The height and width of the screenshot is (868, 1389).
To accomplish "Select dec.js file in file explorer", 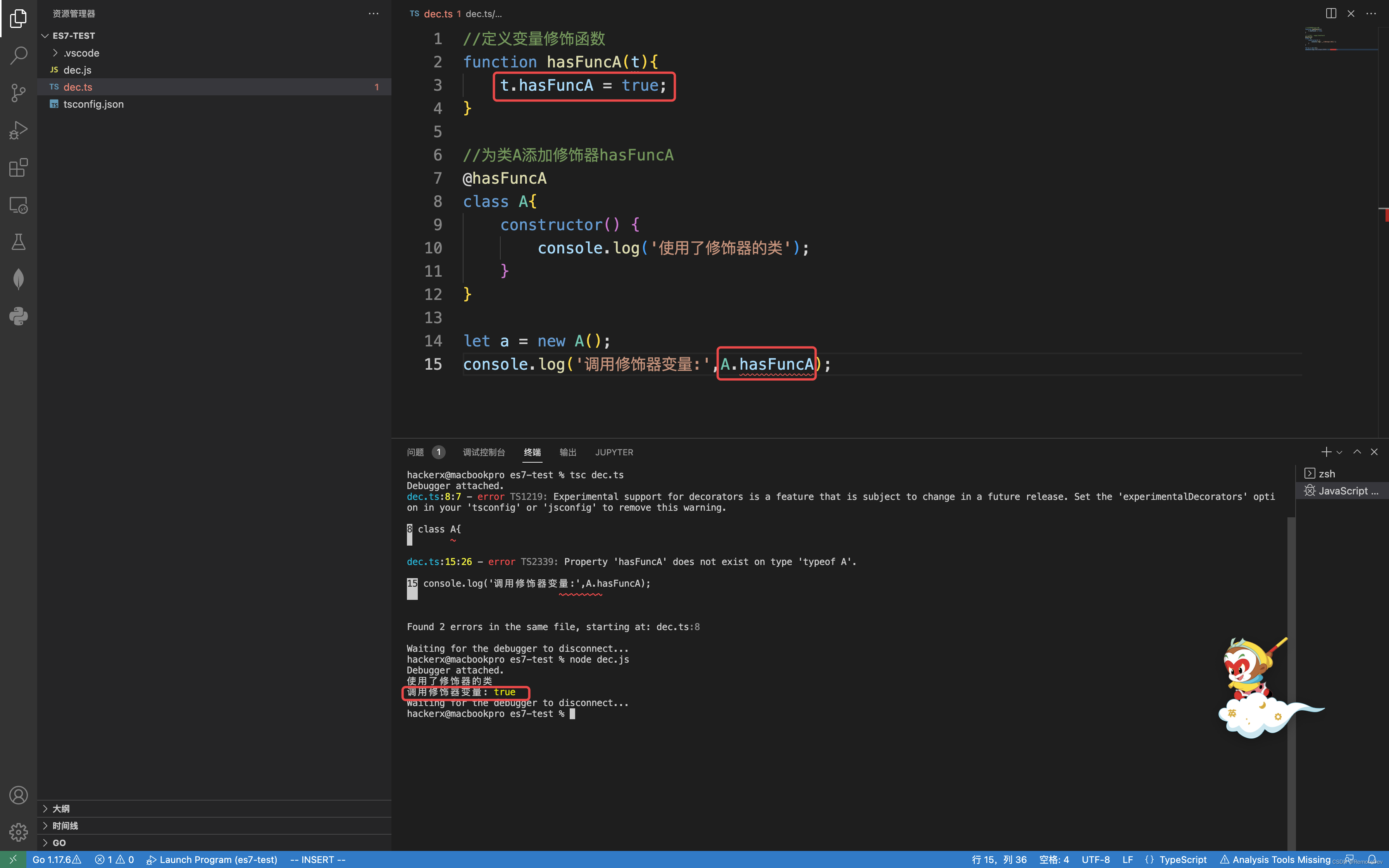I will tap(77, 69).
